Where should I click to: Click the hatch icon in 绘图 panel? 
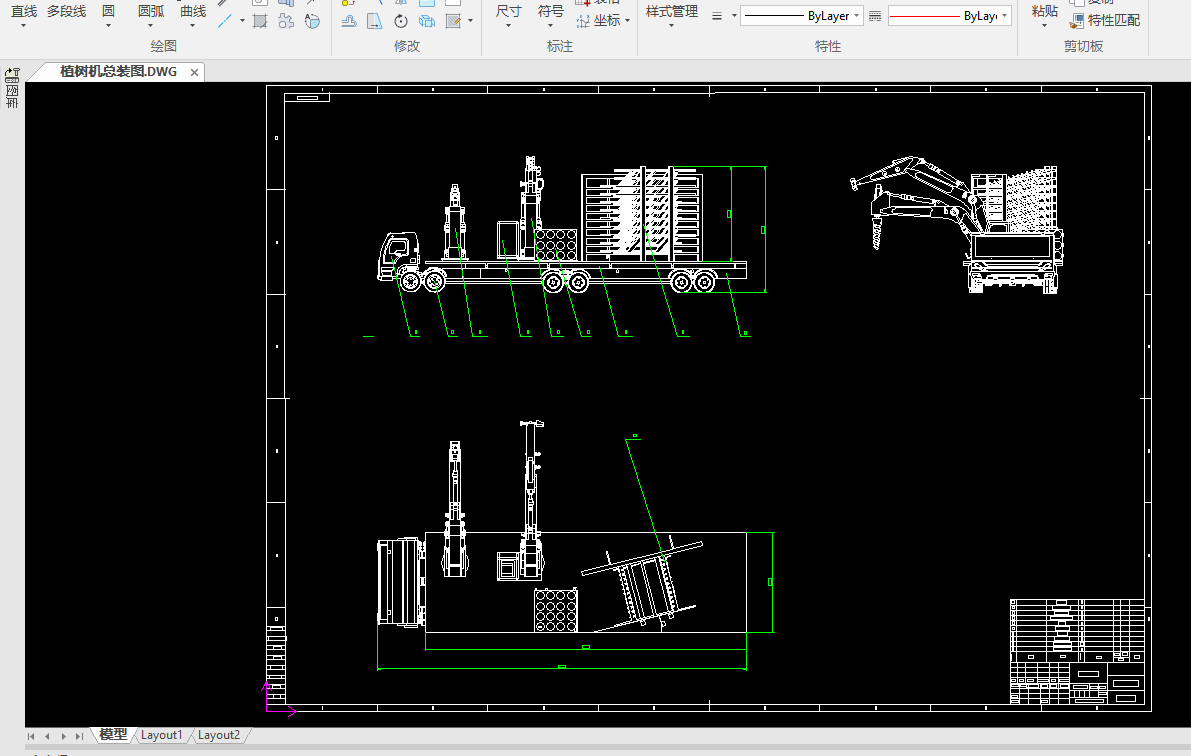tap(260, 21)
